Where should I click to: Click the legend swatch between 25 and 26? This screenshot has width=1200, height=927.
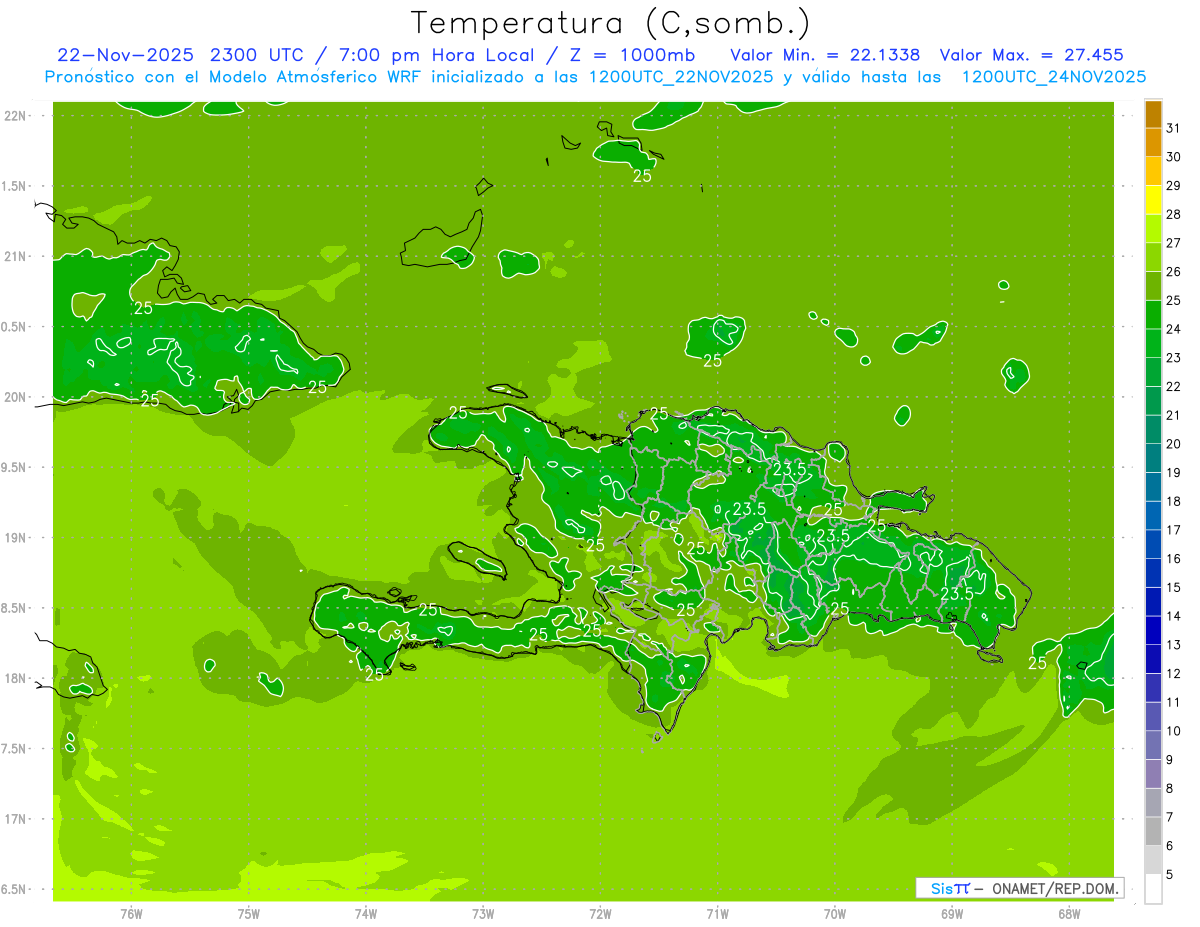click(1153, 286)
